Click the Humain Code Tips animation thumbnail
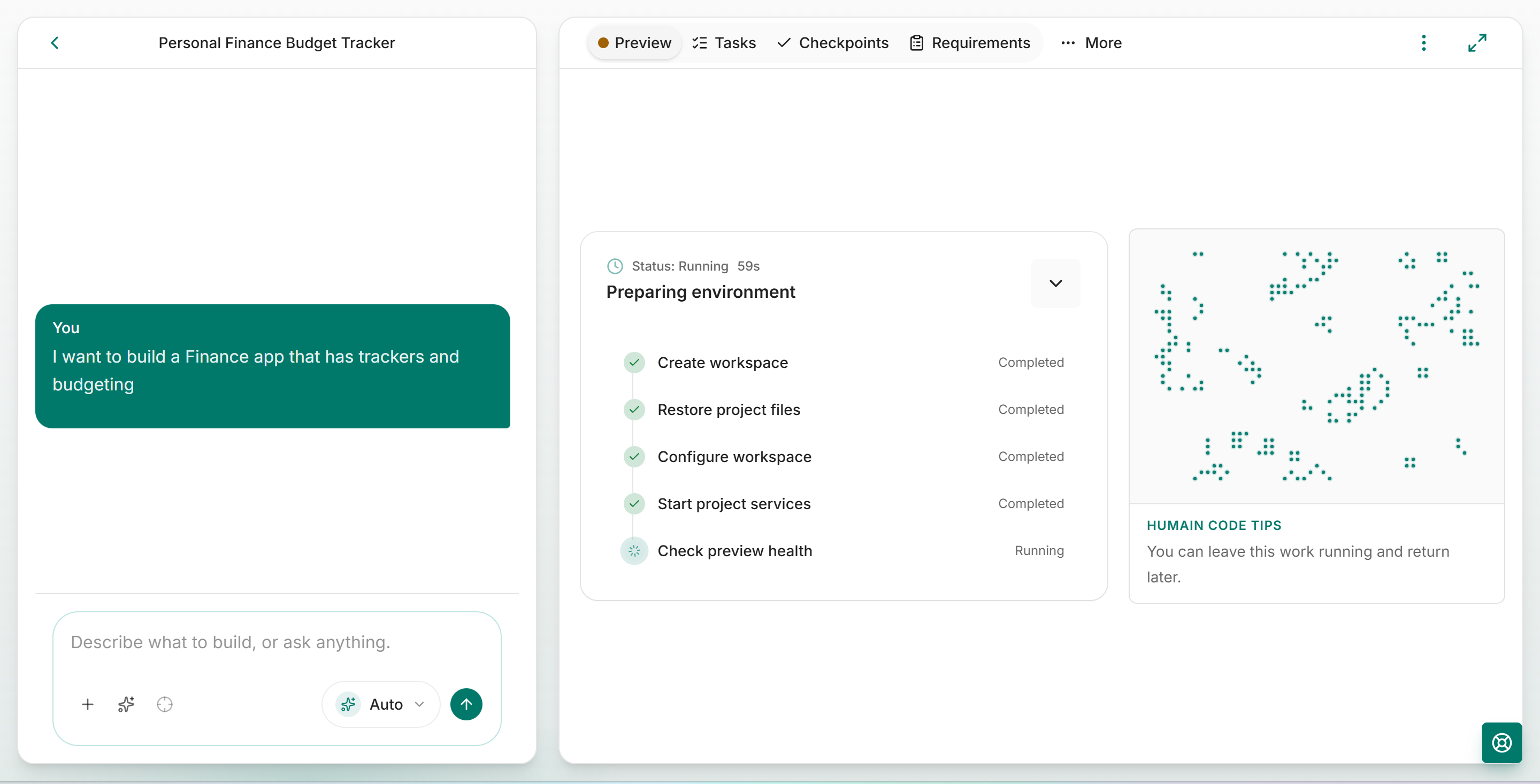Screen dimensions: 1540x784 pos(1316,366)
